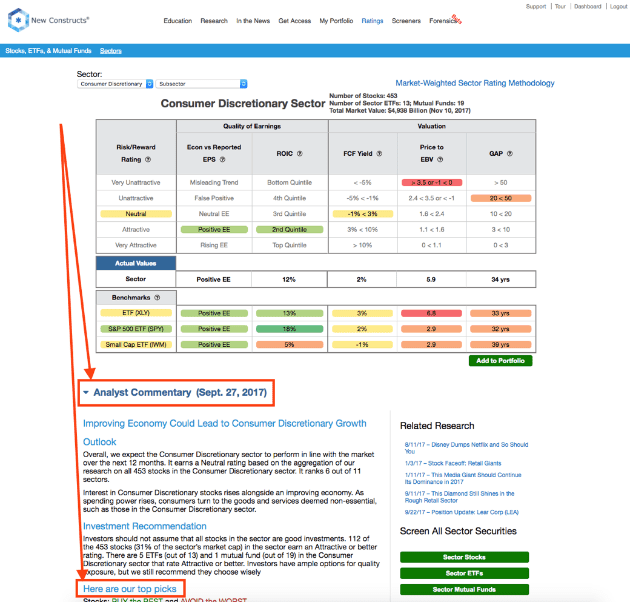Click the Sector ETFs button
Viewport: 630px width, 602px height.
pyautogui.click(x=464, y=573)
